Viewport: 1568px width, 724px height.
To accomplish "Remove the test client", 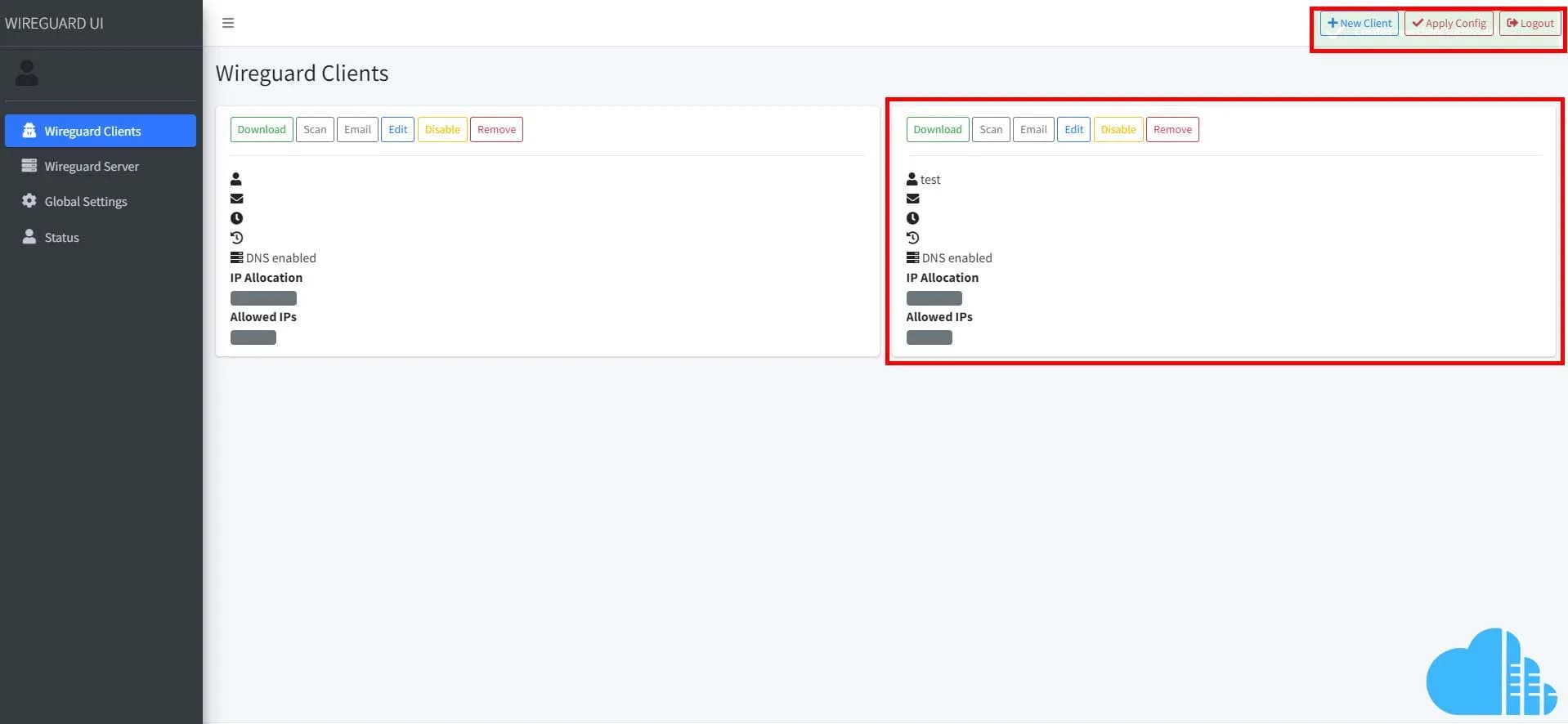I will point(1172,129).
